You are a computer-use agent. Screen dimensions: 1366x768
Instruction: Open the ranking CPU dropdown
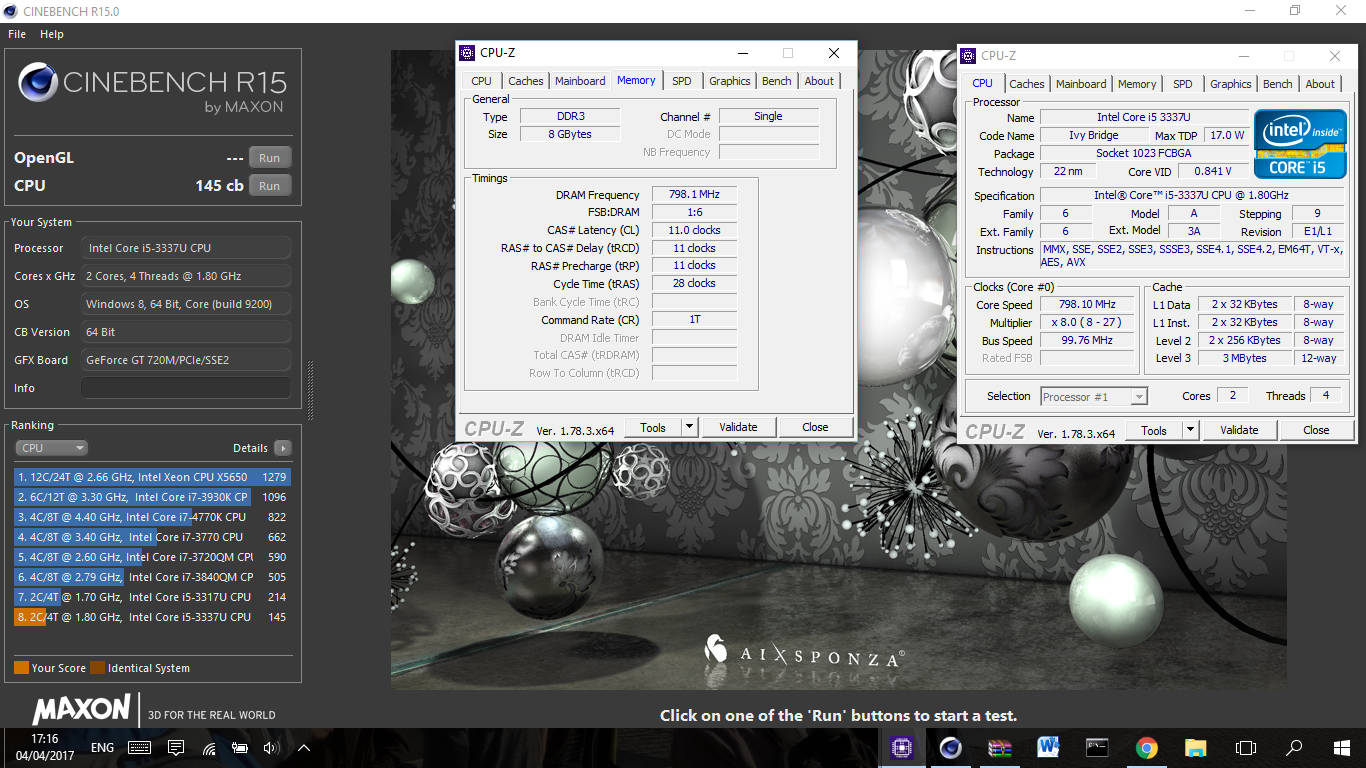click(x=51, y=448)
